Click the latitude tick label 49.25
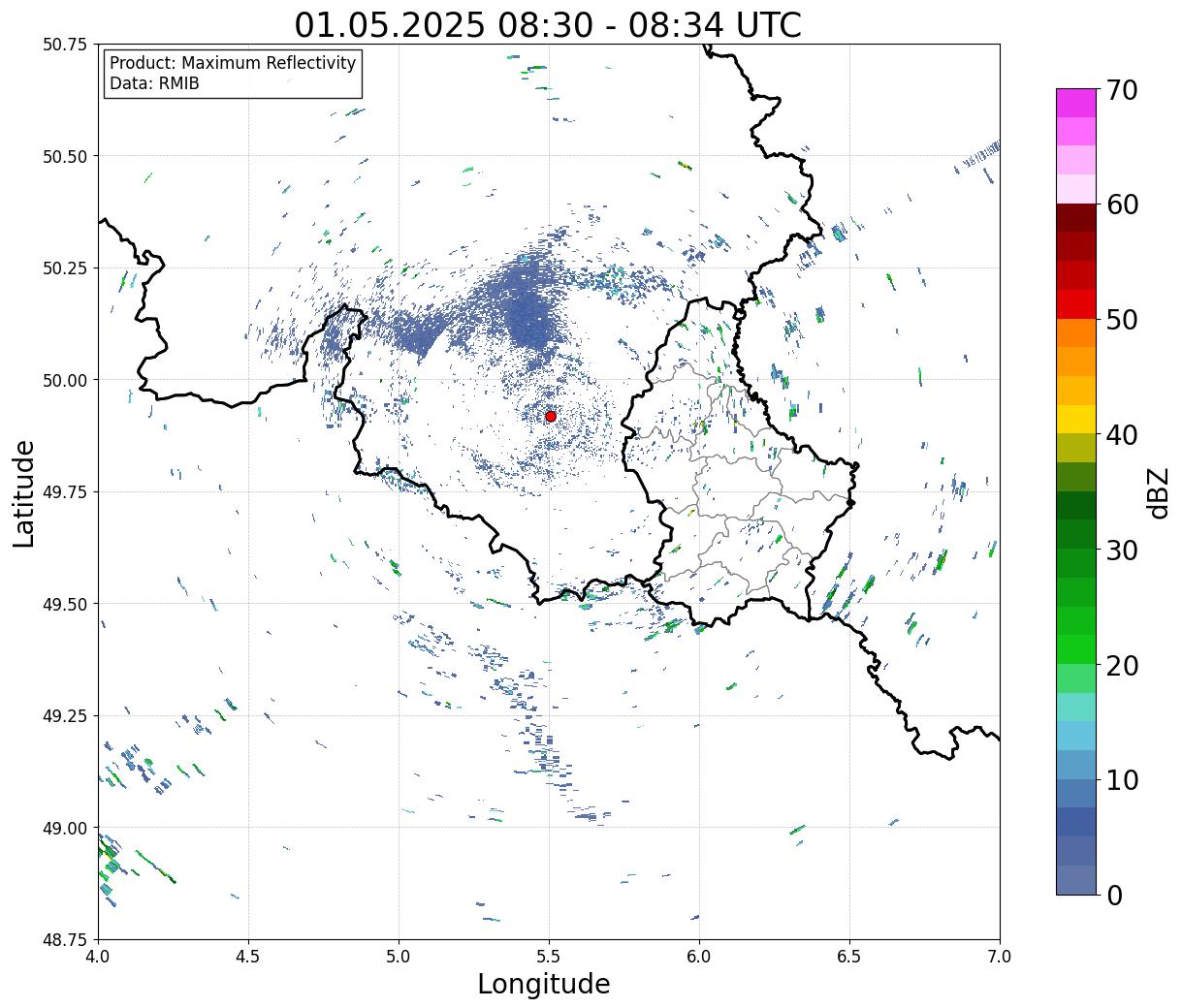The height and width of the screenshot is (1008, 1182). pos(65,716)
